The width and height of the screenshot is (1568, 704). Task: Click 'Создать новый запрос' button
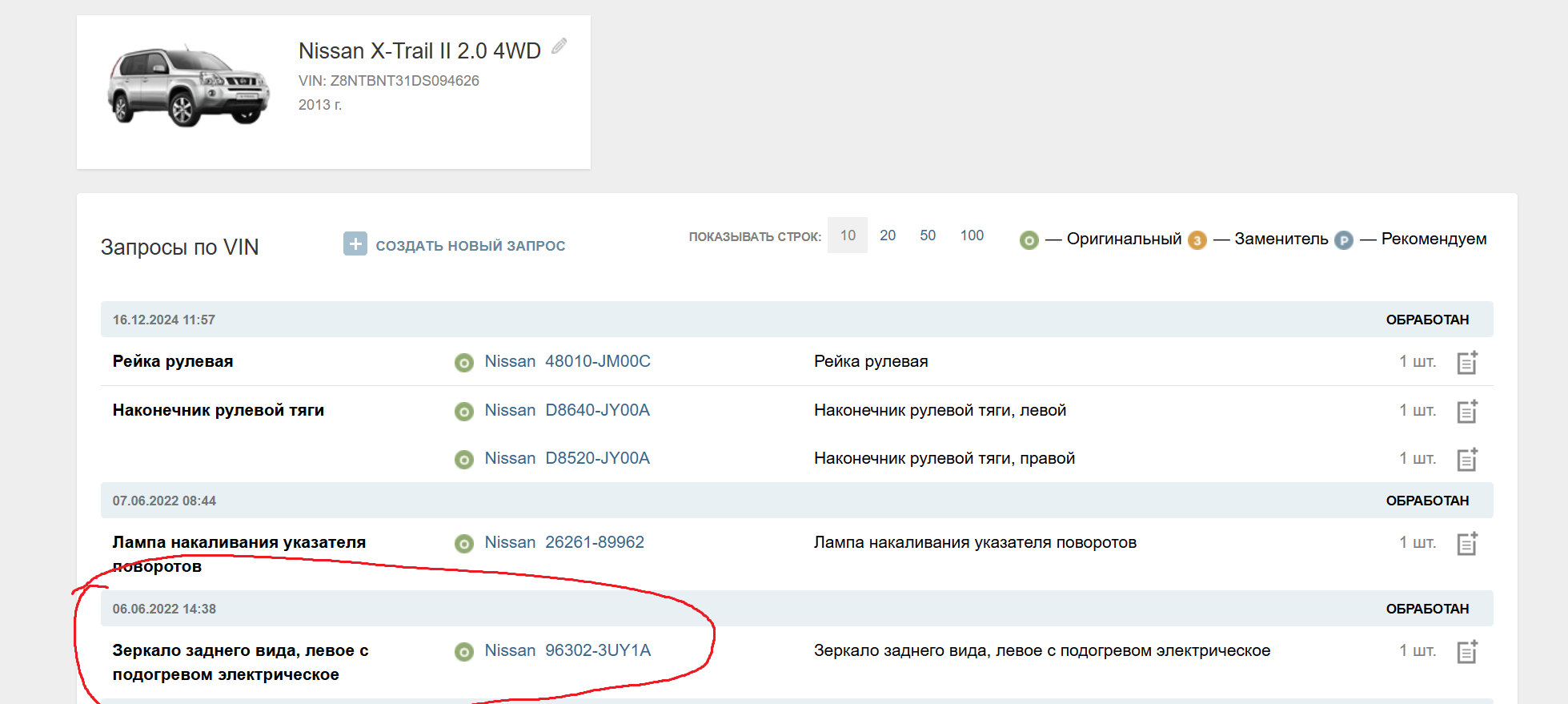point(470,246)
